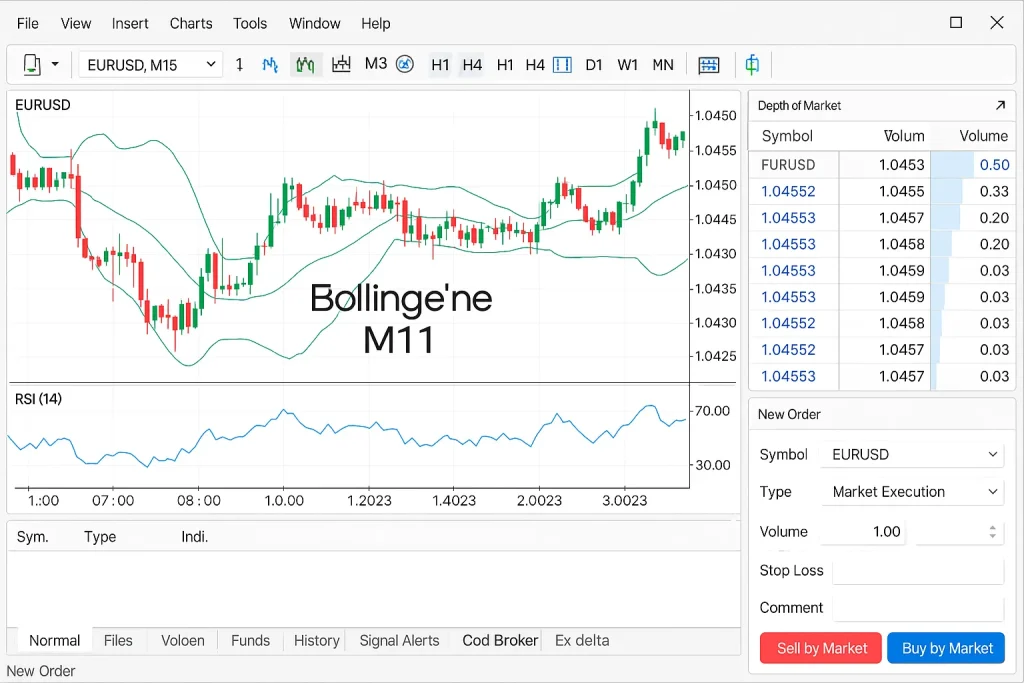Switch to the MN timeframe

[663, 65]
